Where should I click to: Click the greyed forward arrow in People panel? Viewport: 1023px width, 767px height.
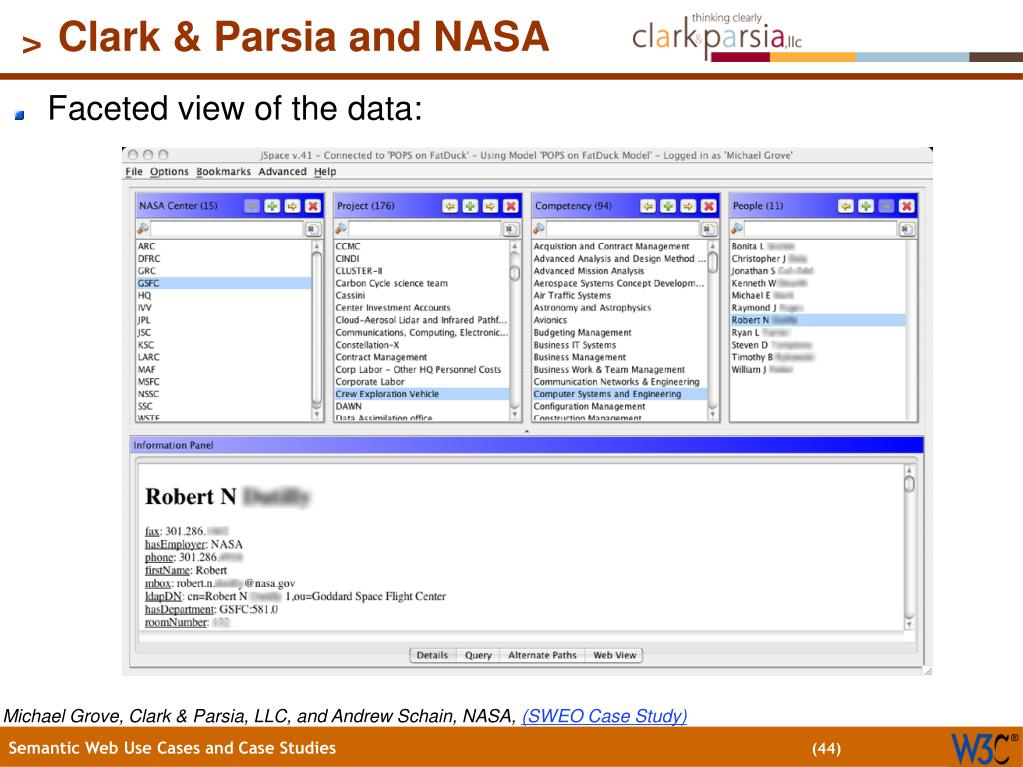(886, 206)
